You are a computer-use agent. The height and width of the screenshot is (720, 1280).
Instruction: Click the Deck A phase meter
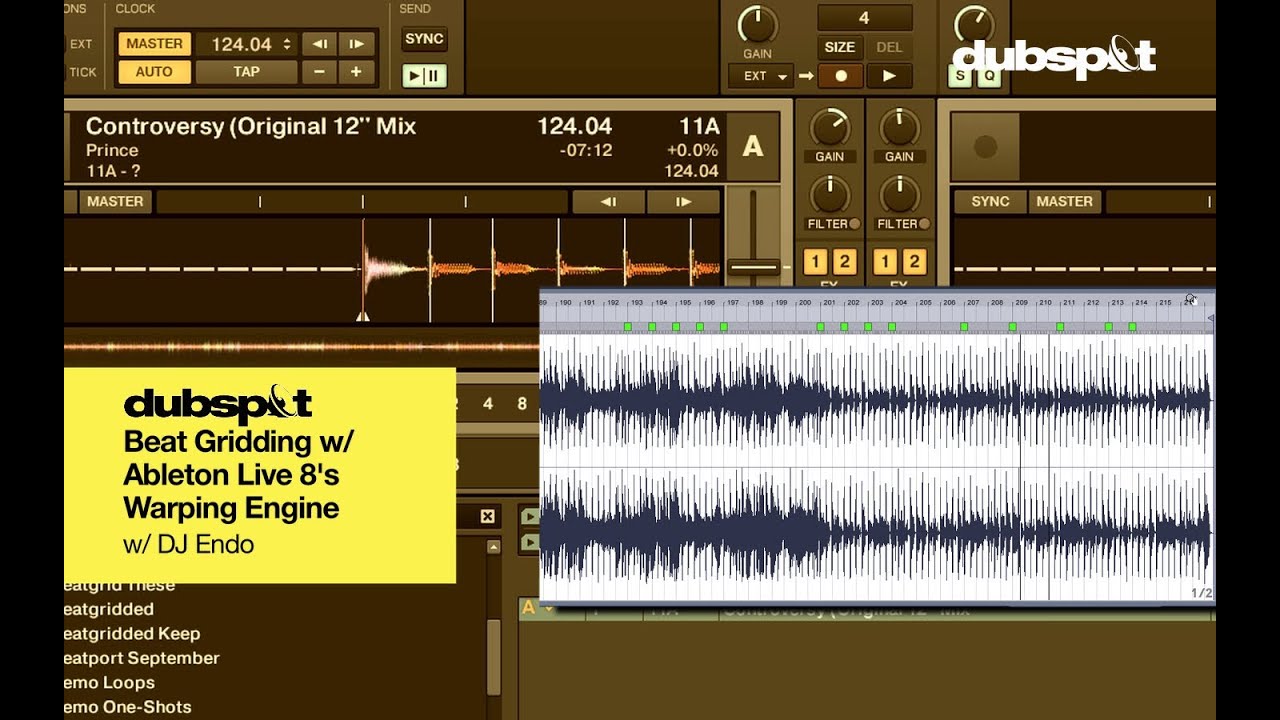click(362, 202)
